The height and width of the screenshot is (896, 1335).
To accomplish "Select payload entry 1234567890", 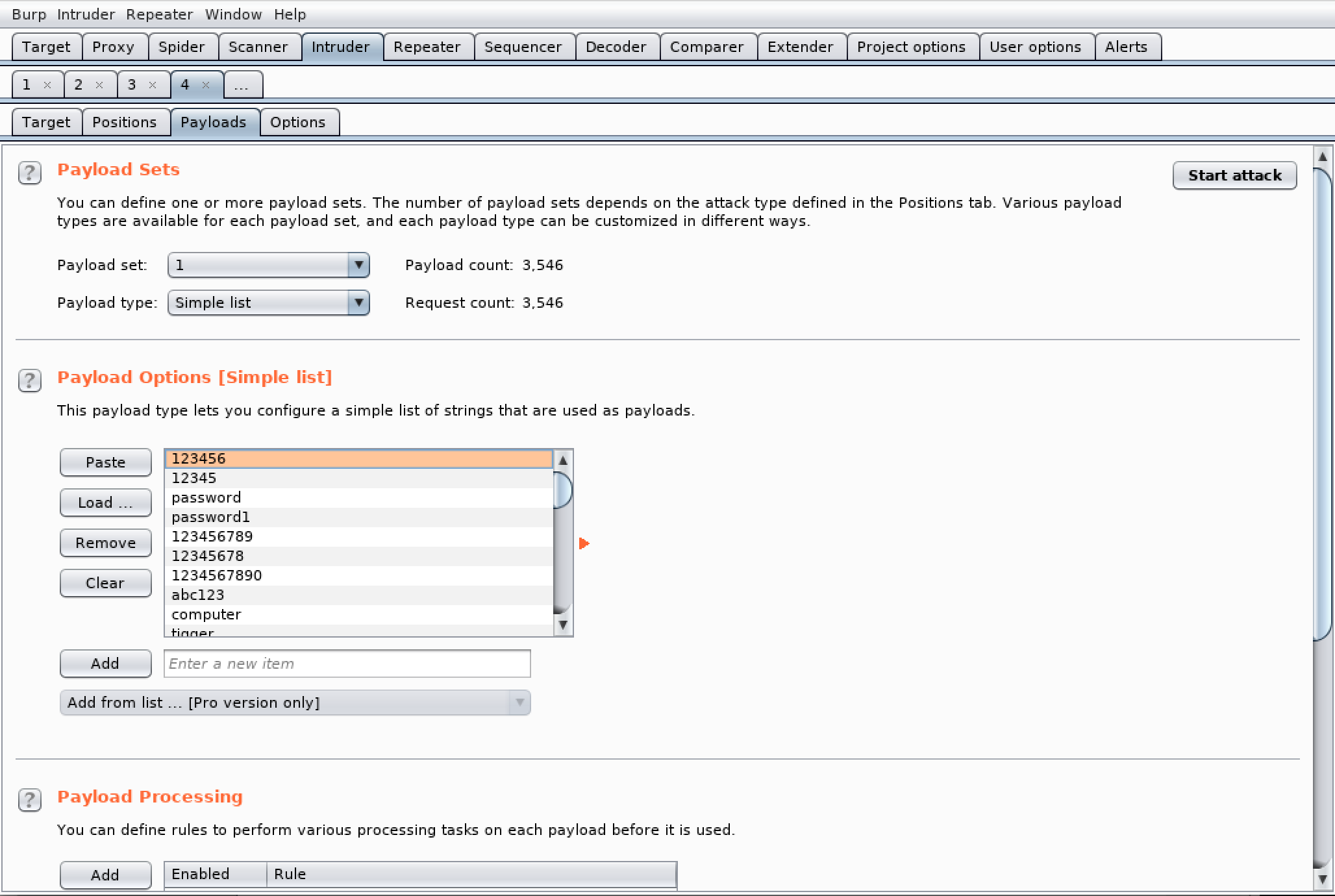I will 359,576.
